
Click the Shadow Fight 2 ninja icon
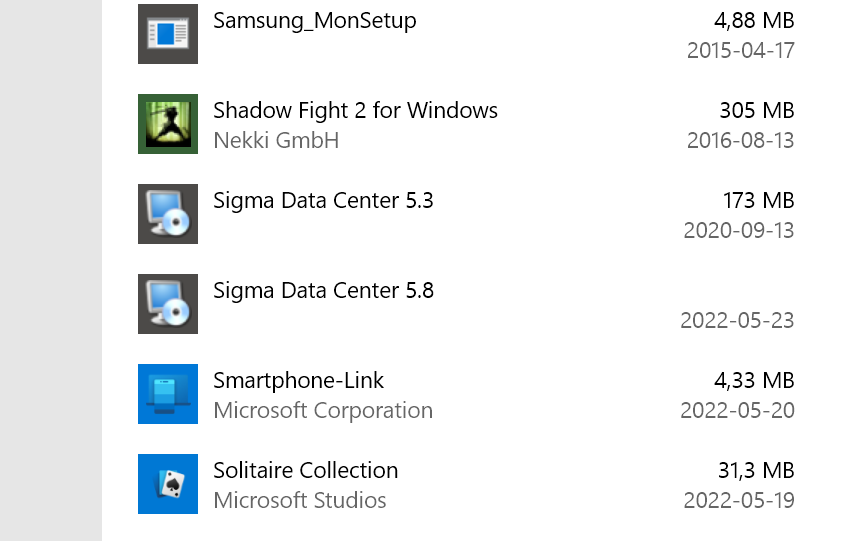[x=168, y=124]
